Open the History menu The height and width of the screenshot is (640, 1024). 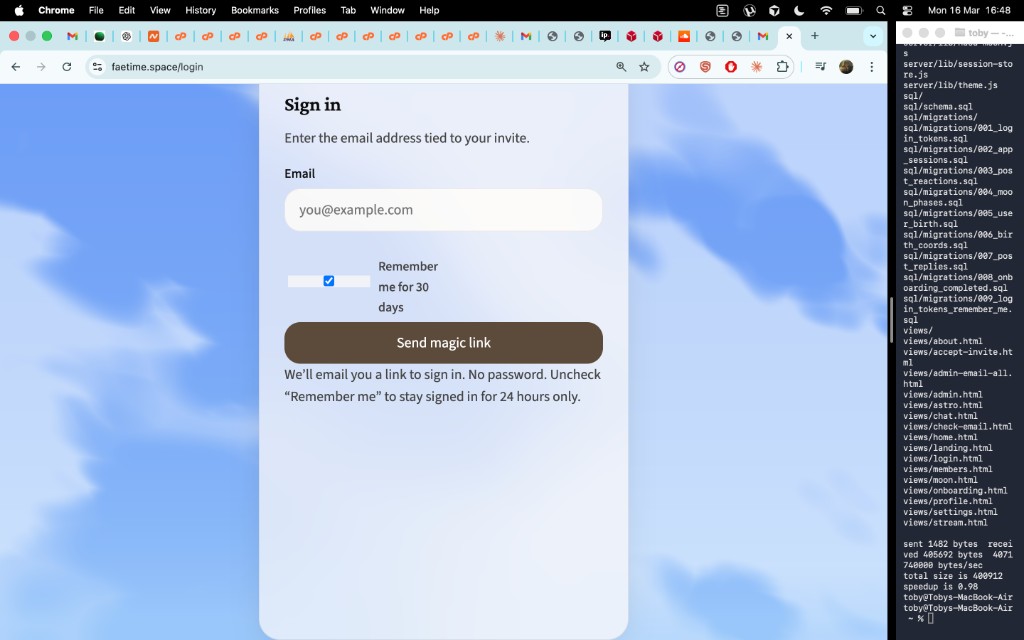[201, 10]
